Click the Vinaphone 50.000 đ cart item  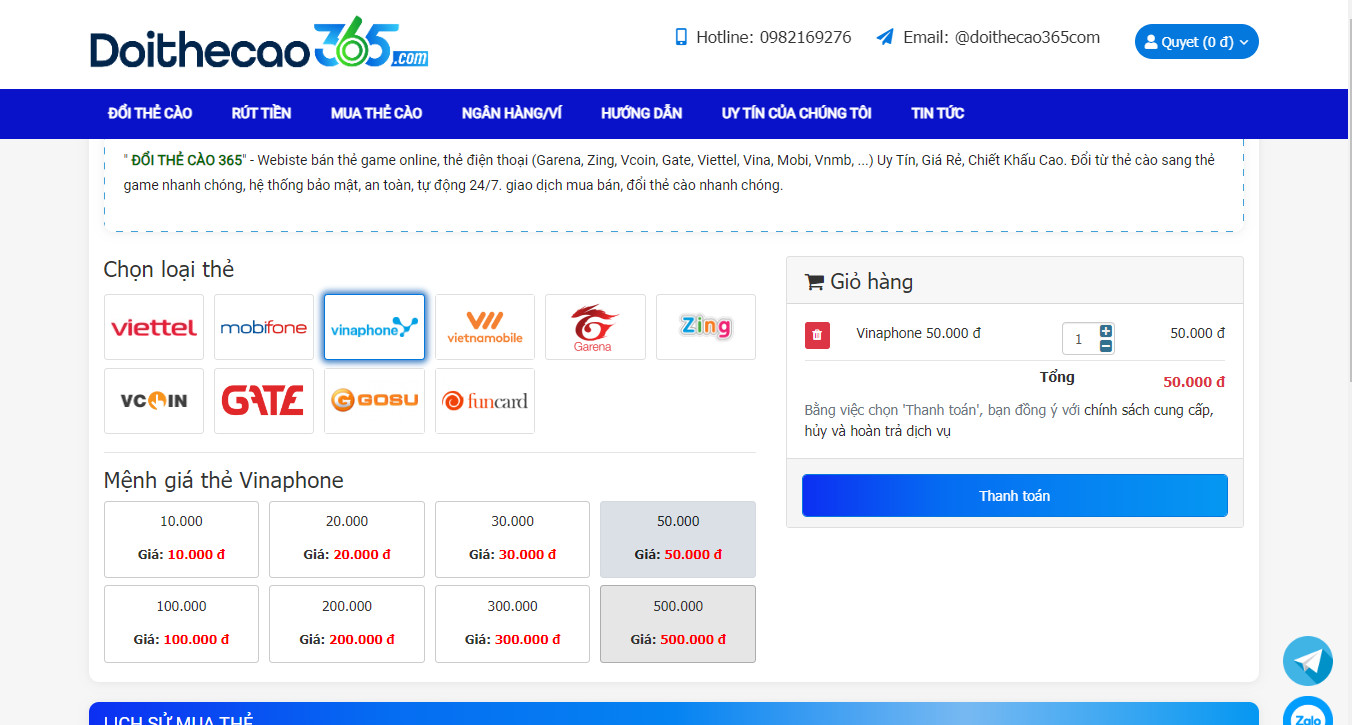pos(918,333)
